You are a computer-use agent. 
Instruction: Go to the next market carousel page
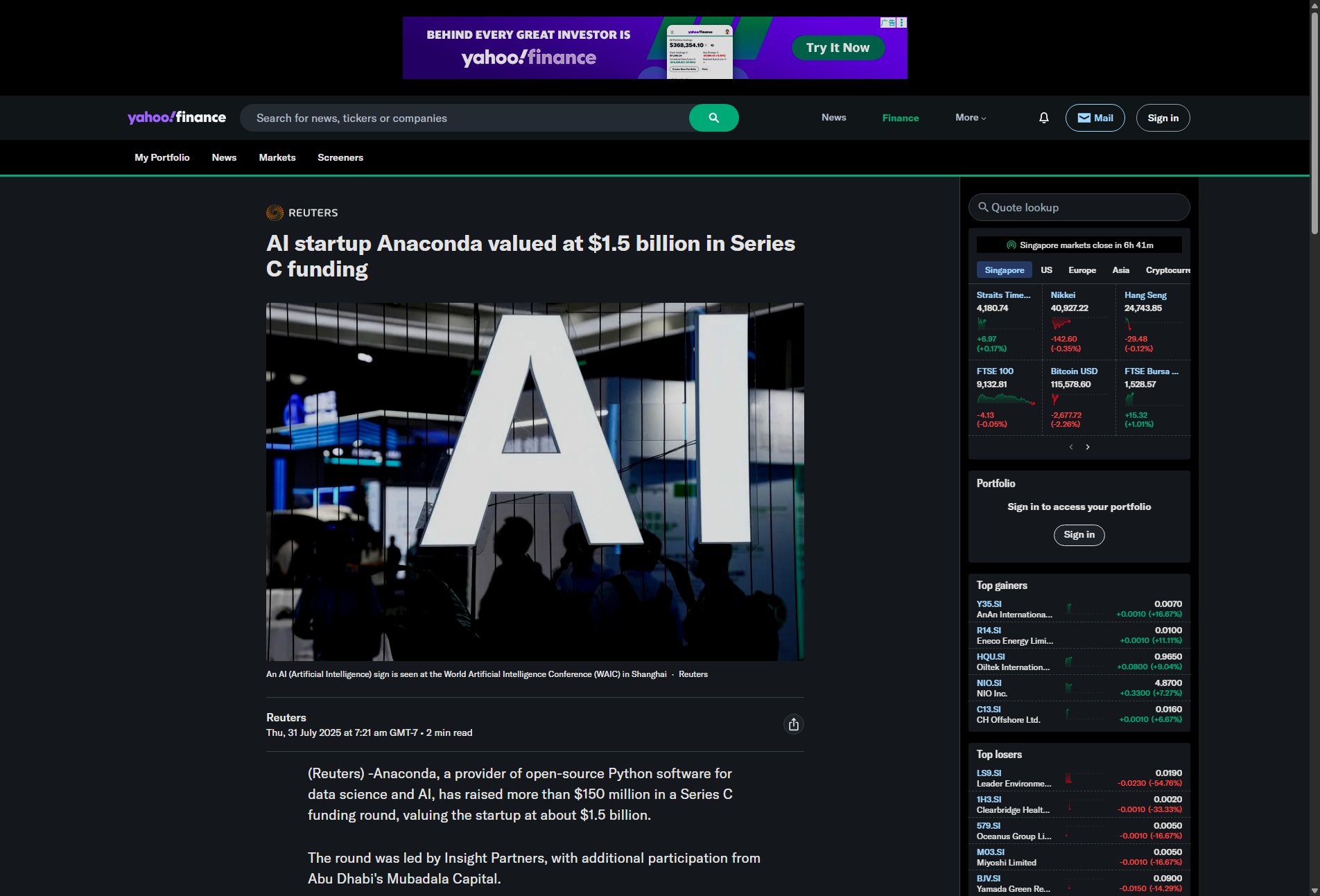[1088, 447]
